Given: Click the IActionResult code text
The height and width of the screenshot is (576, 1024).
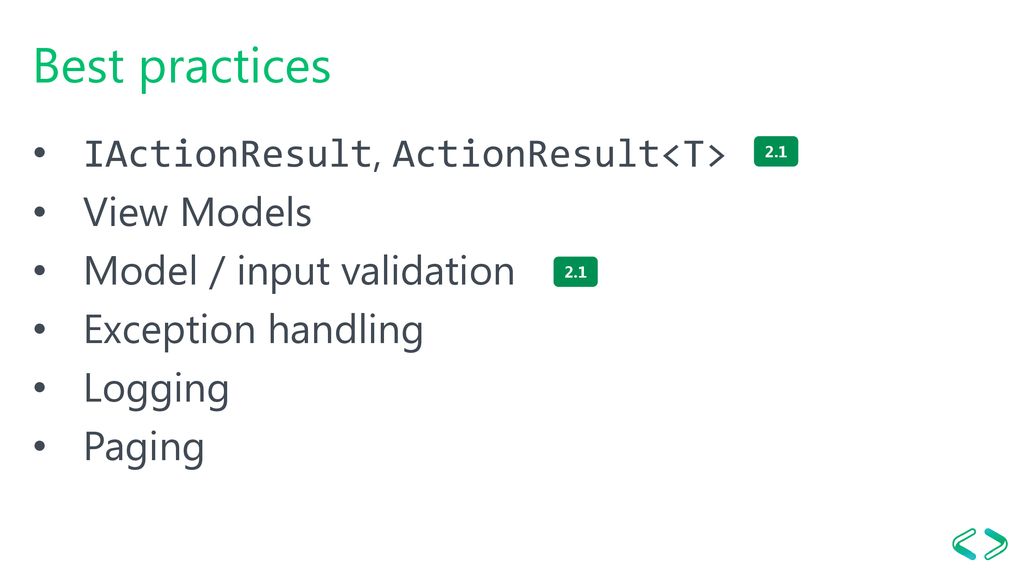Looking at the screenshot, I should coord(228,154).
